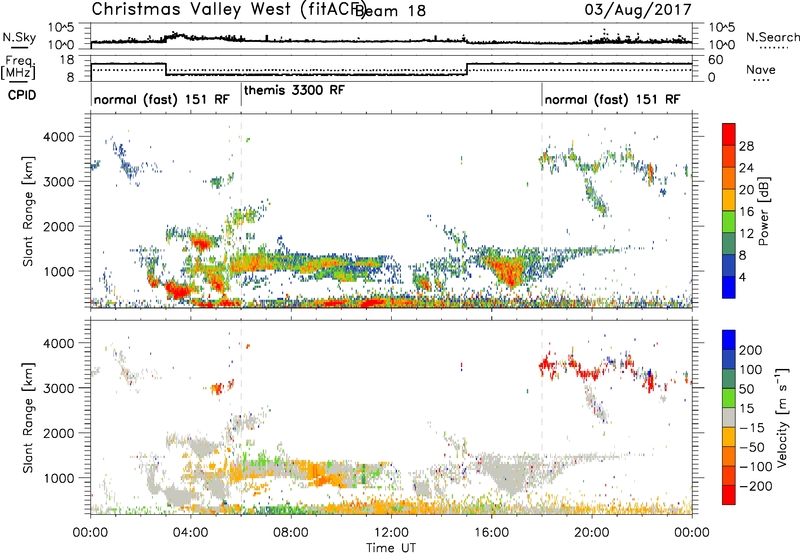This screenshot has height=554, width=800.
Task: Click the Freq. [MHz] axis label
Action: (18, 68)
